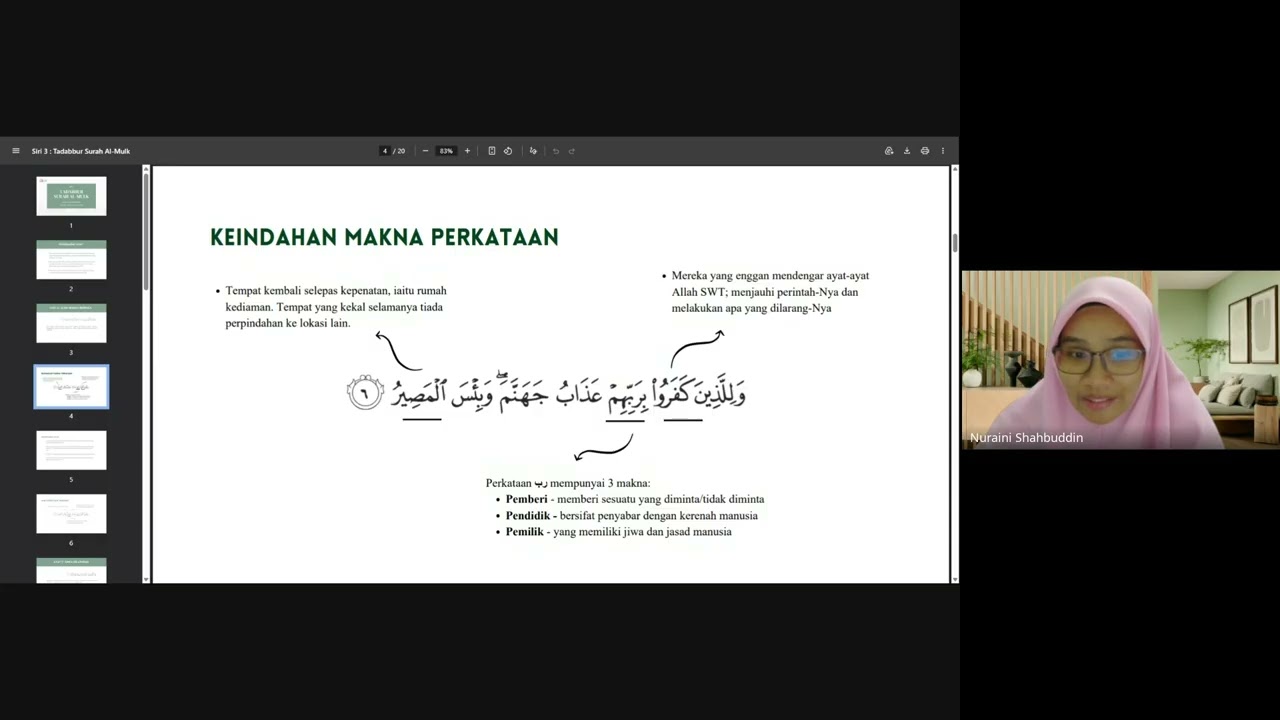Print the PDF document
The height and width of the screenshot is (720, 1280).
tap(925, 151)
